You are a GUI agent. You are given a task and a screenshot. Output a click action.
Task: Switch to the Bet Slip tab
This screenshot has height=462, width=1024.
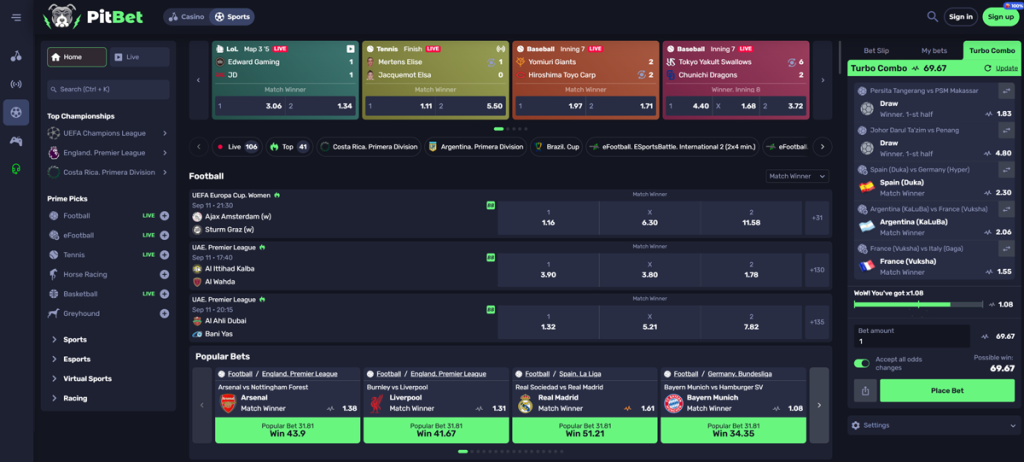click(x=876, y=50)
